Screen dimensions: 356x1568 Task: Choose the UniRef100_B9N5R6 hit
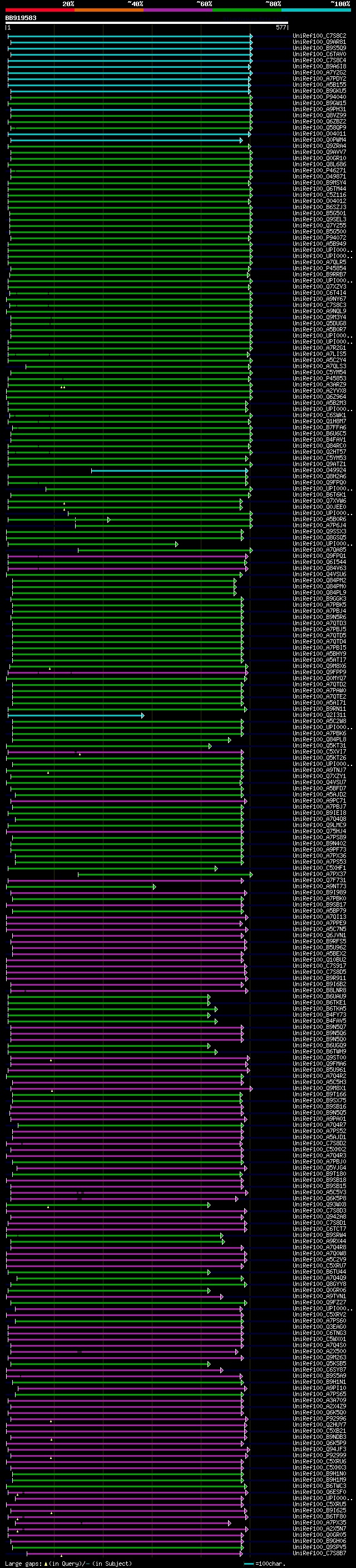[319, 617]
